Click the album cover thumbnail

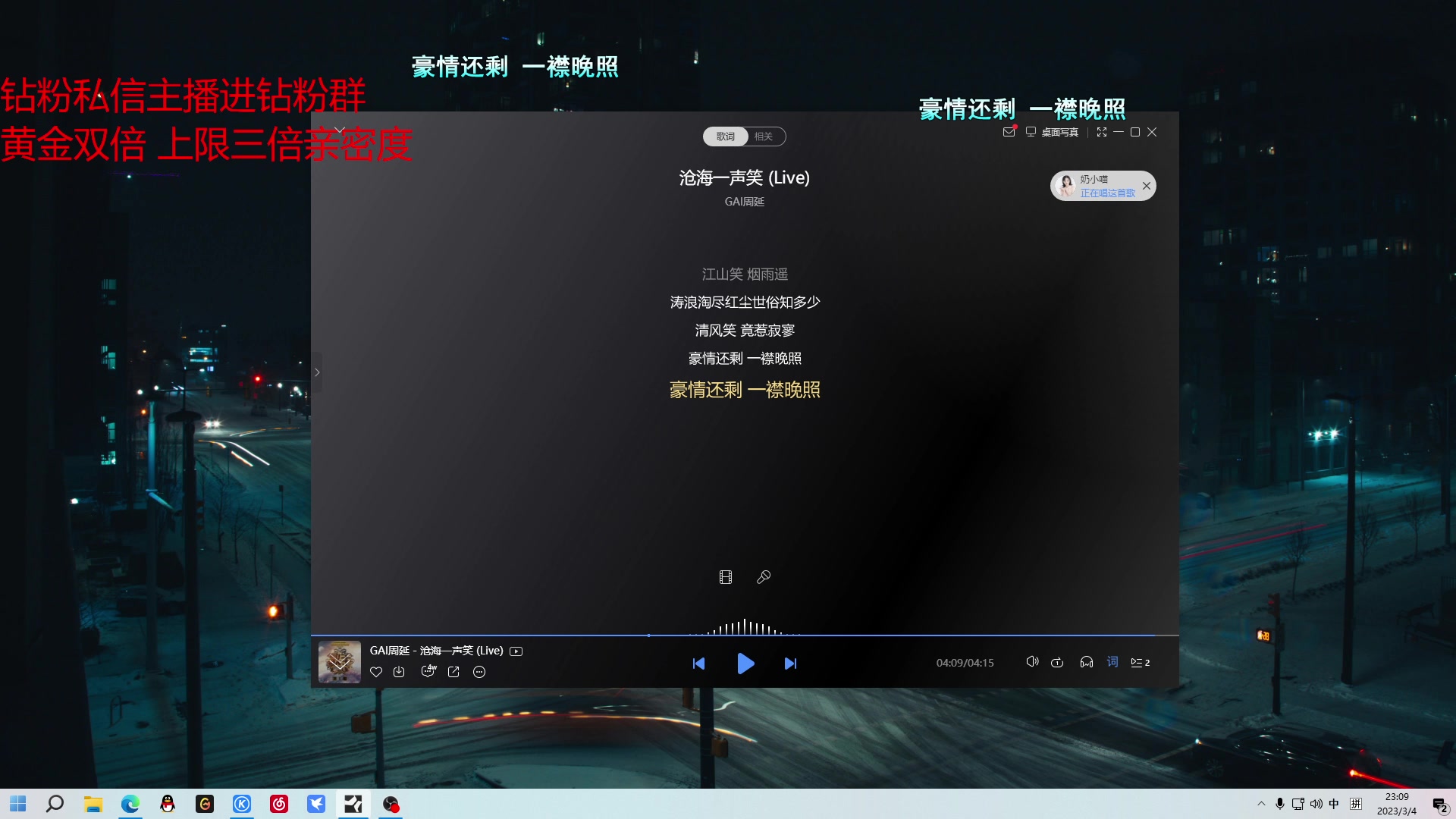tap(339, 661)
